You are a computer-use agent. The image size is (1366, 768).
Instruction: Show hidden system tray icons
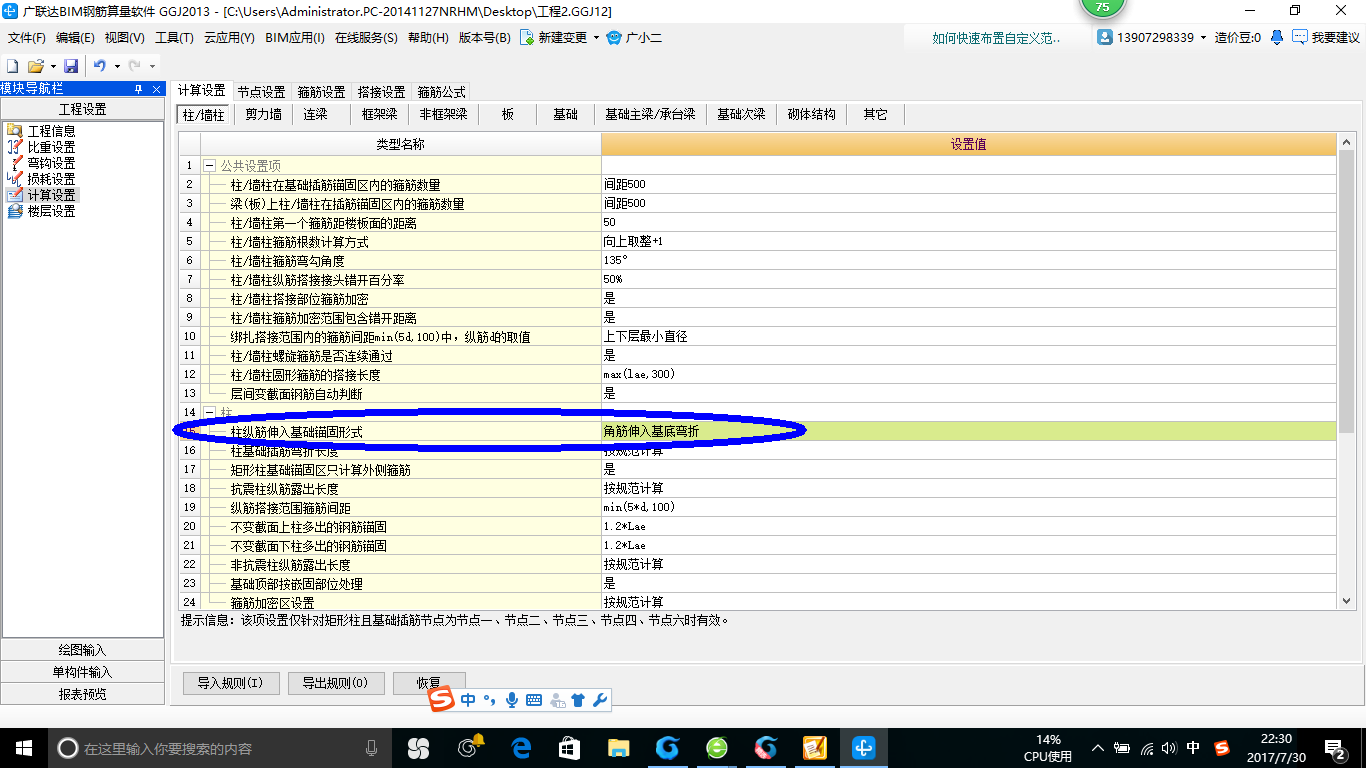1098,747
